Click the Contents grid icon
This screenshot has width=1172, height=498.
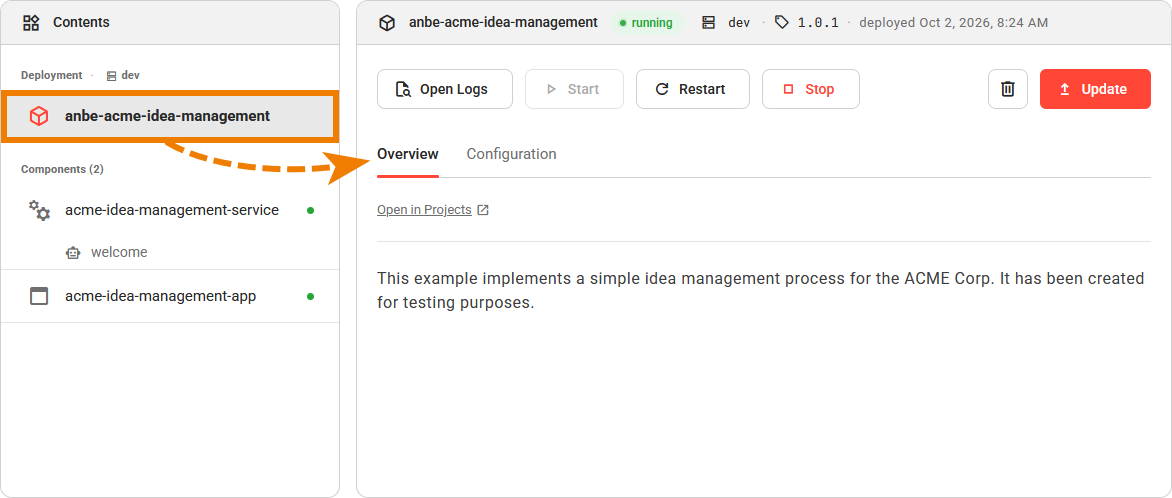(31, 22)
